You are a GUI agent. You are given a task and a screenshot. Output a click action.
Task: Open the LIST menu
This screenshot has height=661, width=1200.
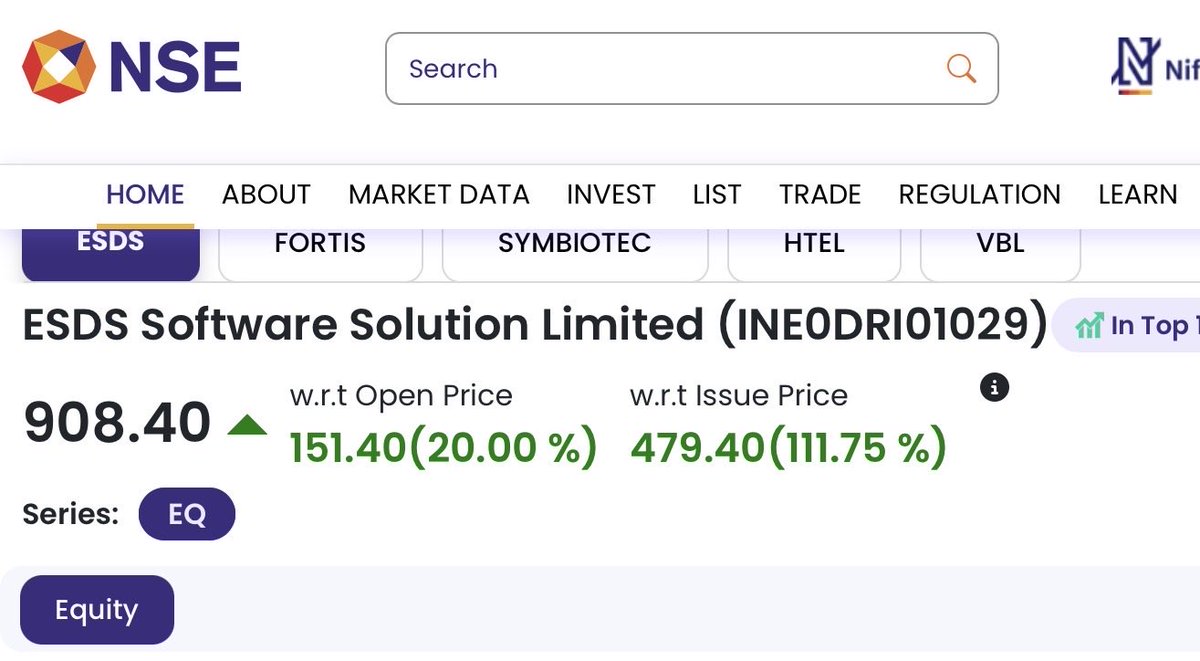click(717, 194)
